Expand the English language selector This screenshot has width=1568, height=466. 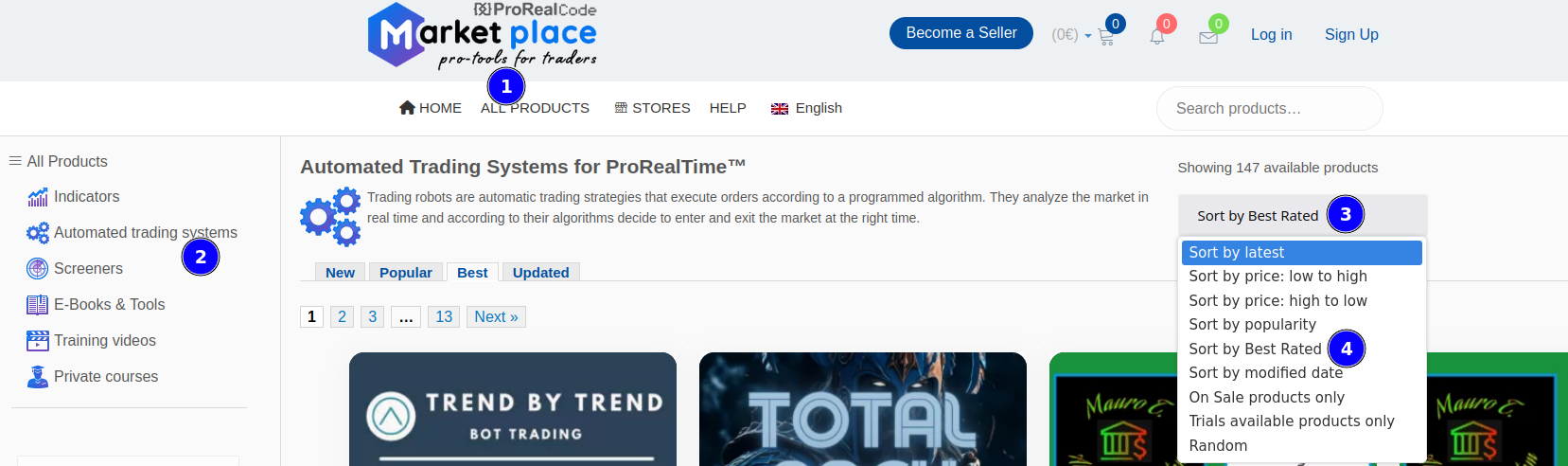coord(807,108)
